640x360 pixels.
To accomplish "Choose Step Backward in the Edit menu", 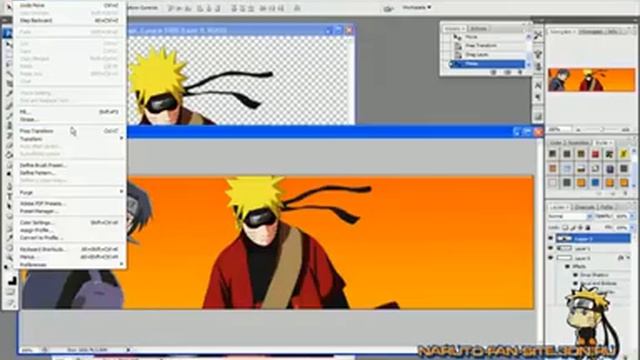I will pyautogui.click(x=69, y=20).
